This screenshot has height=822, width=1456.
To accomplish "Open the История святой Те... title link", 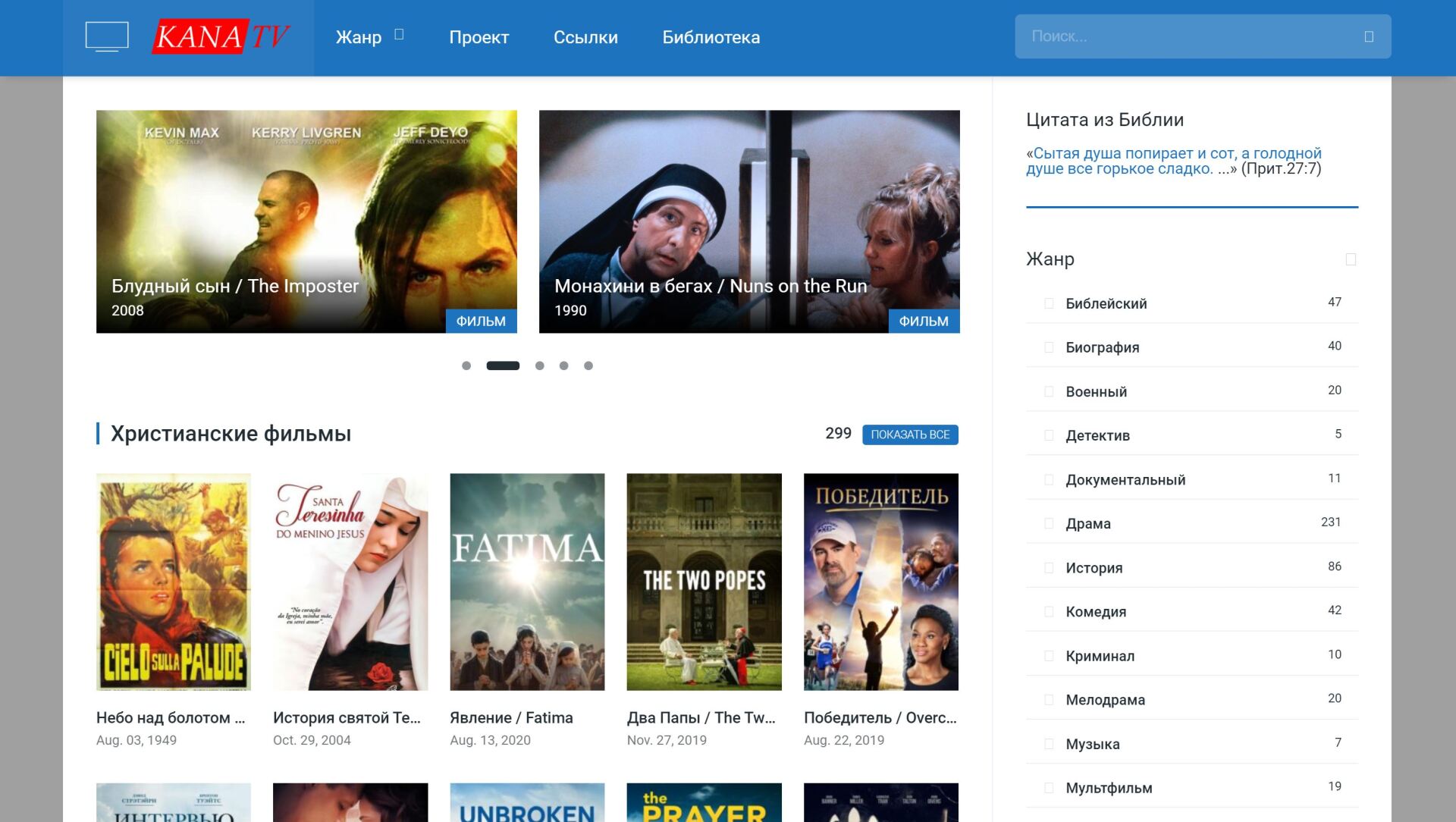I will point(347,717).
